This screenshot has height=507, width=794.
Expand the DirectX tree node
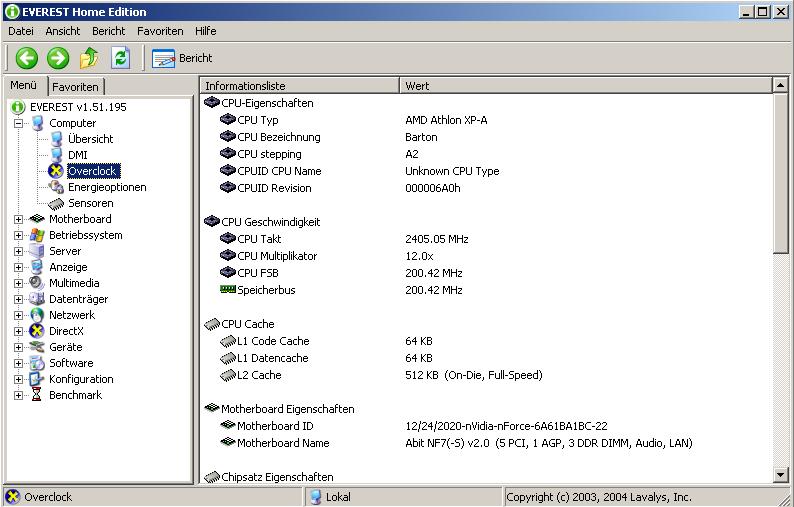coord(18,331)
